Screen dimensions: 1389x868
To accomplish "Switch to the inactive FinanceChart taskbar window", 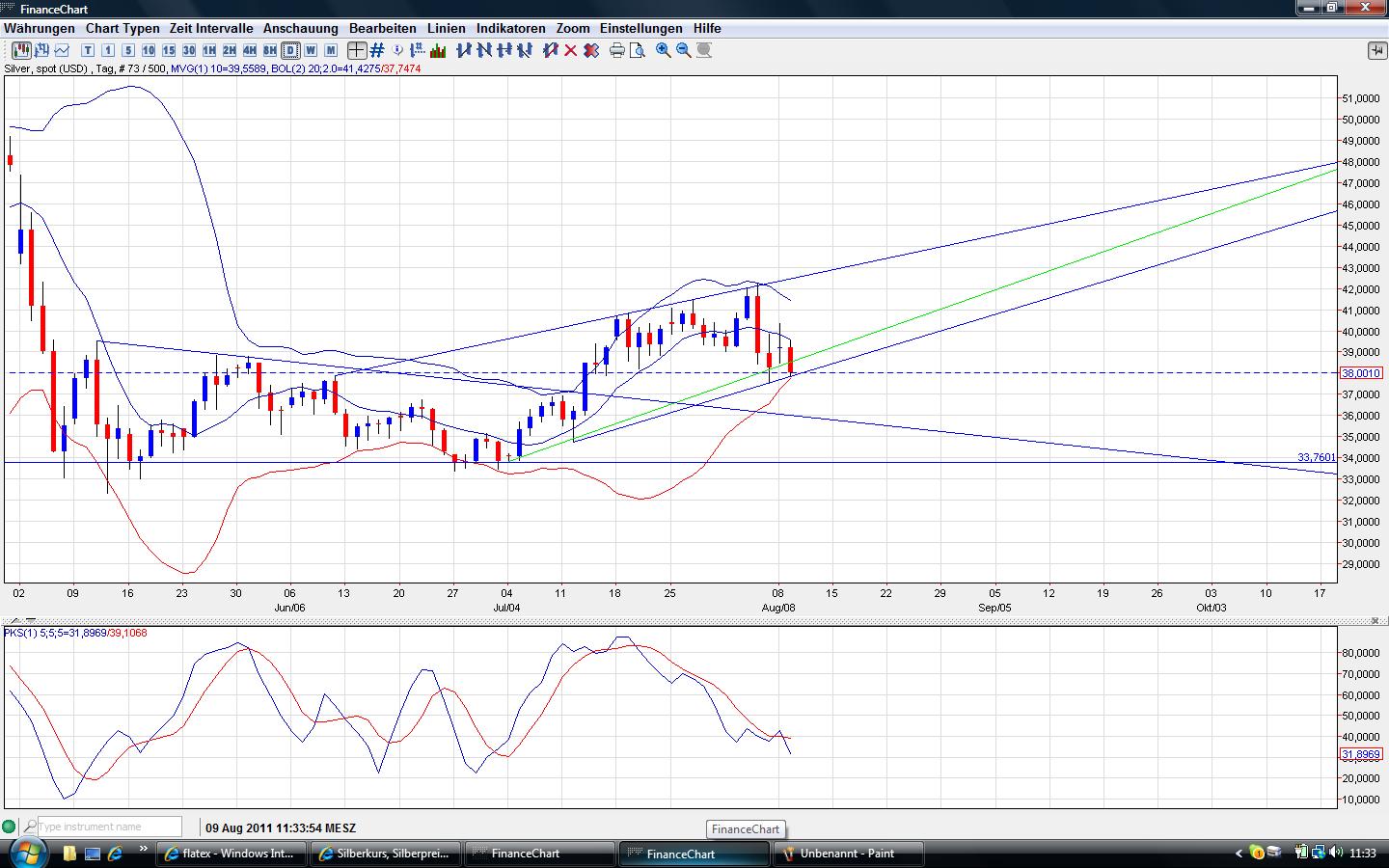I will click(x=539, y=854).
